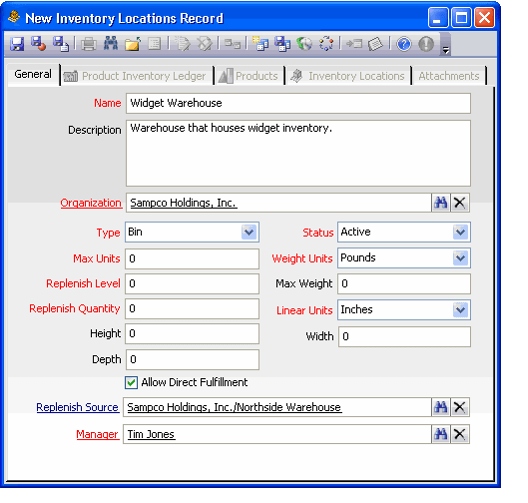Close the New Inventory Locations Record window

click(484, 18)
